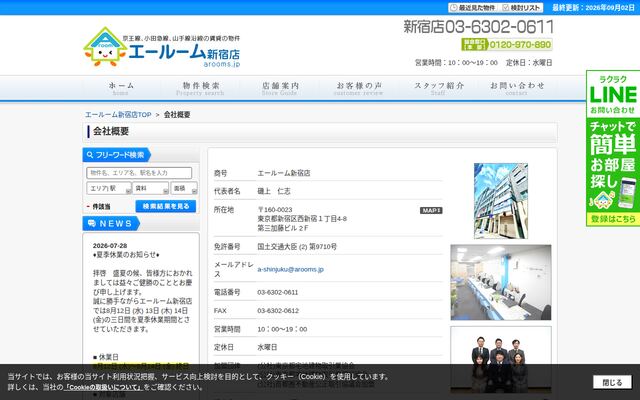Click the magnifier icon in フリーワード検索 header
Image resolution: width=640 pixels, height=400 pixels.
pos(90,155)
